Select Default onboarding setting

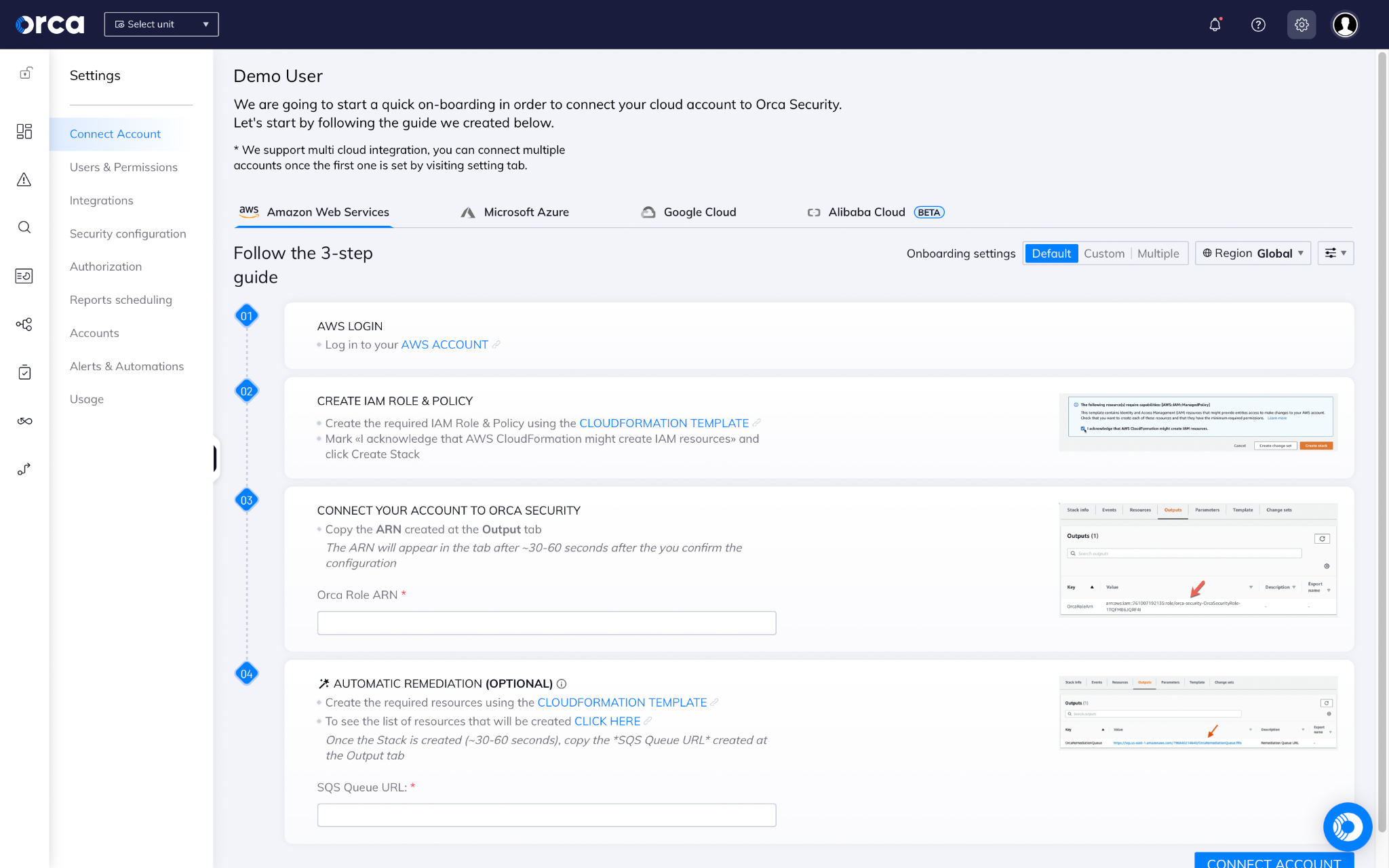[1051, 253]
